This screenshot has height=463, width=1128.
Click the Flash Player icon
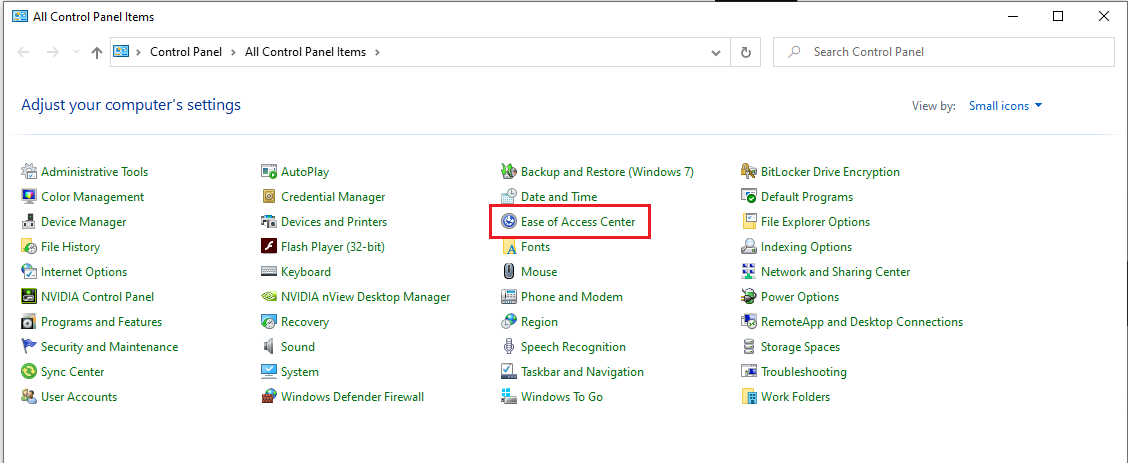click(269, 247)
